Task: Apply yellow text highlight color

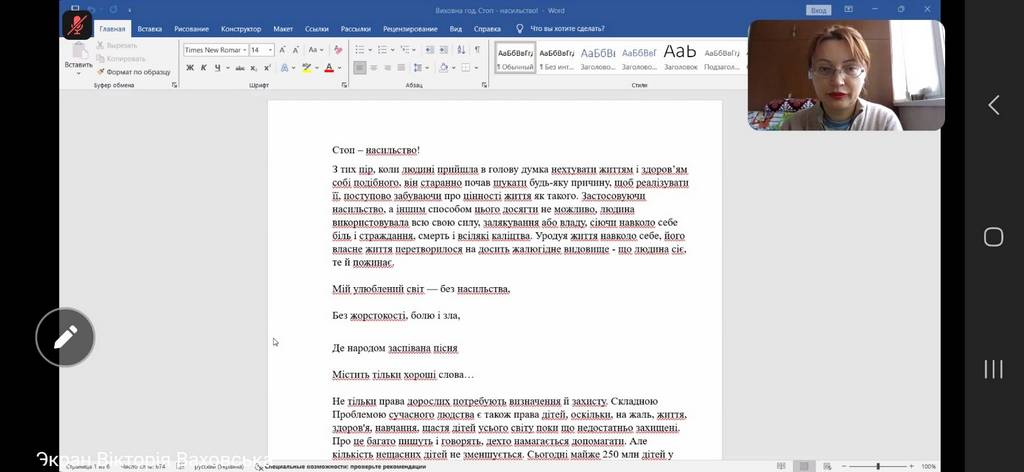Action: (x=306, y=67)
